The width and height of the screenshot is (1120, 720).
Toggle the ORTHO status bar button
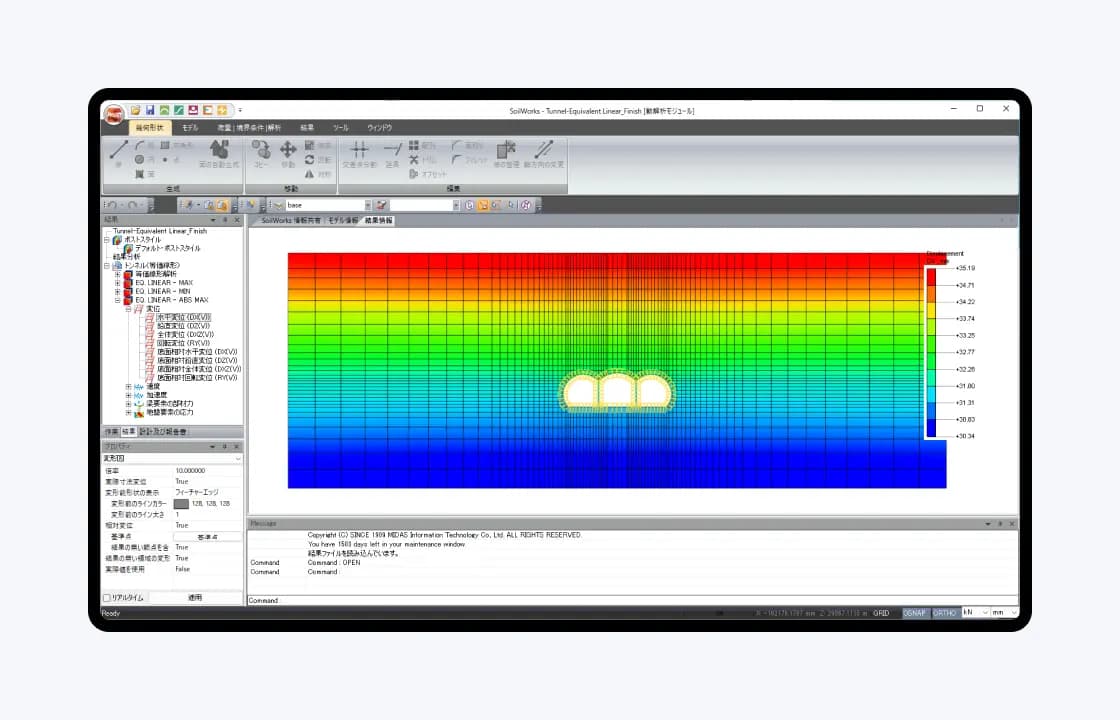click(x=944, y=613)
